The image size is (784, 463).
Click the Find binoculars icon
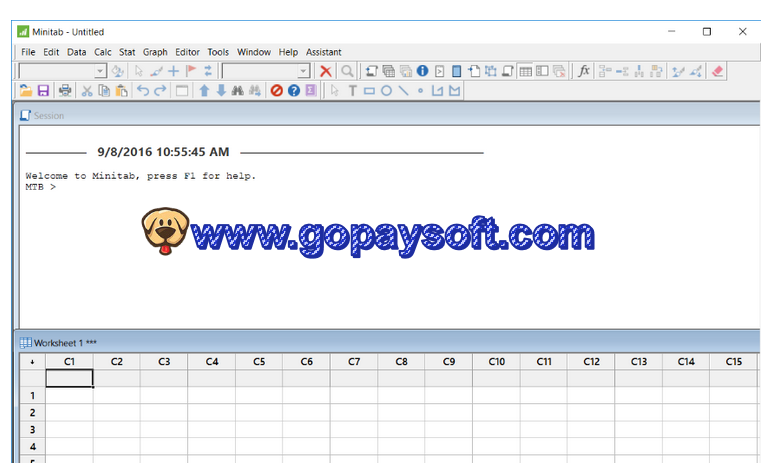238,90
